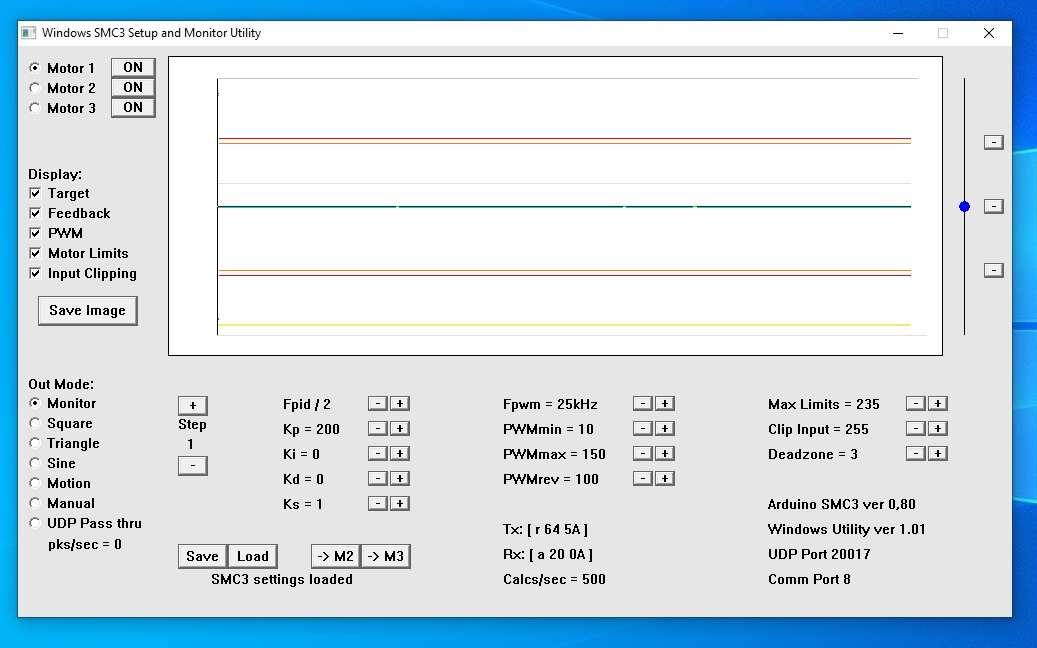1037x648 pixels.
Task: Click the SMC3 settings loaded status text
Action: (x=282, y=579)
